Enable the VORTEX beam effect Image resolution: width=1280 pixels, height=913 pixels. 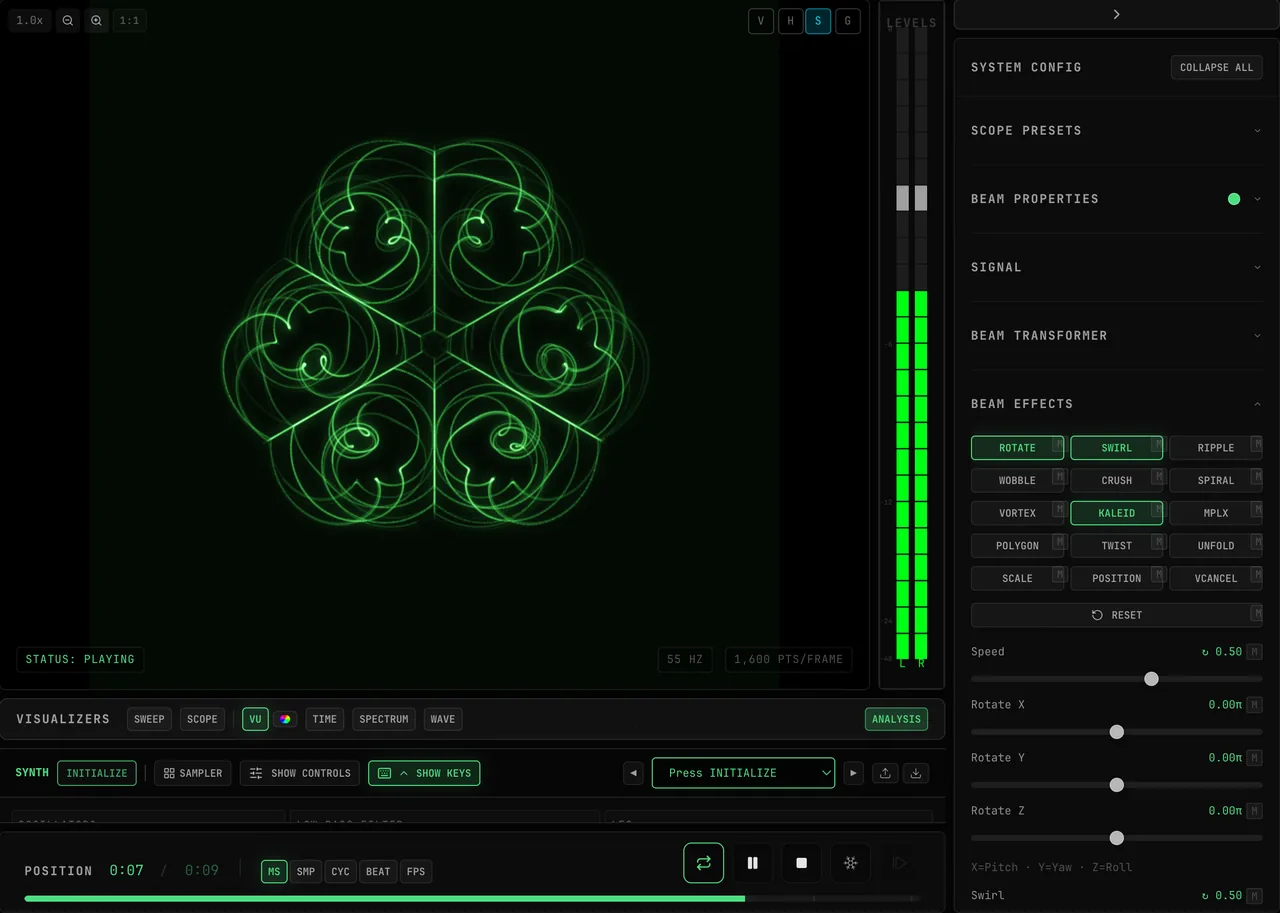(1017, 513)
